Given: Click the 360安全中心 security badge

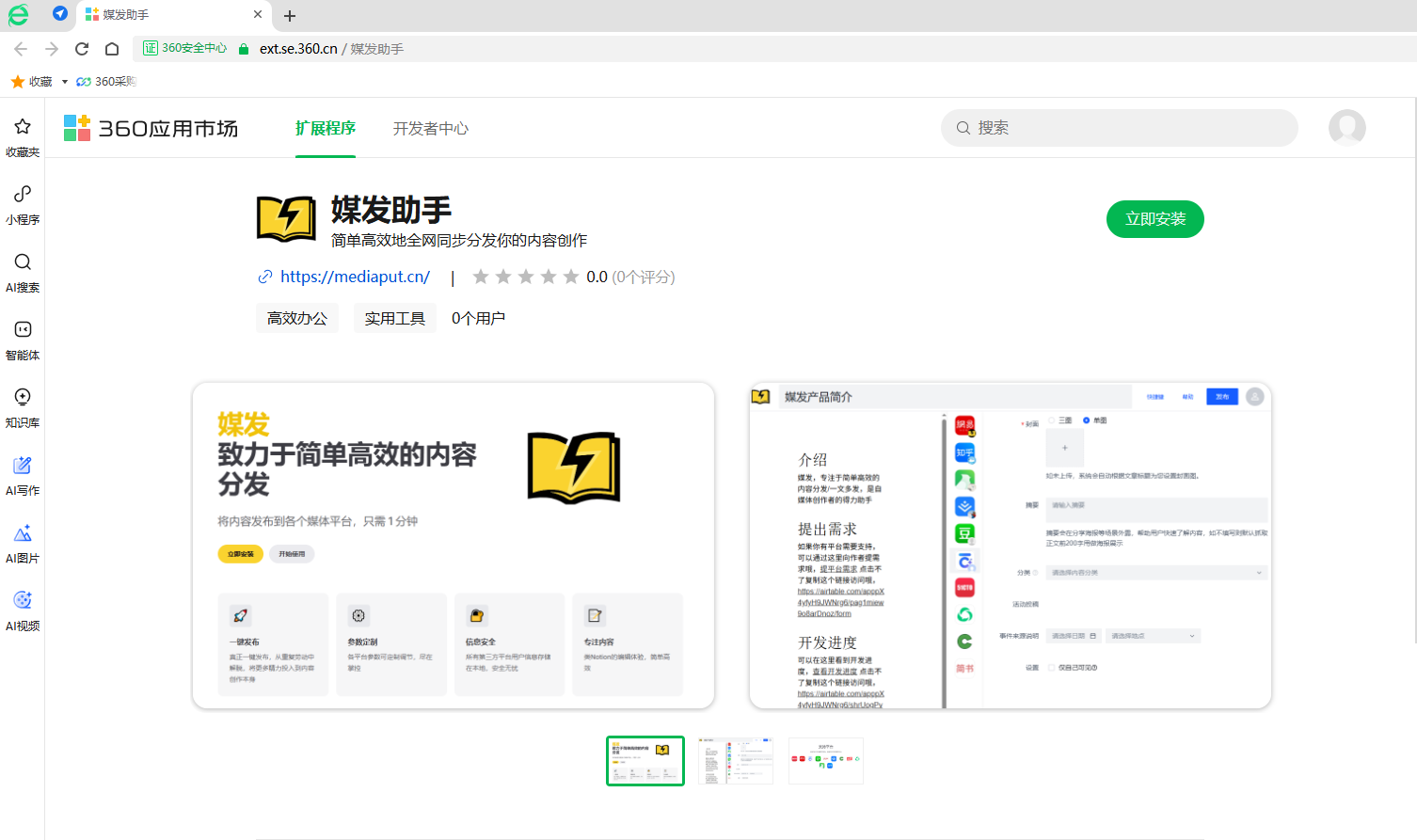Looking at the screenshot, I should [184, 48].
